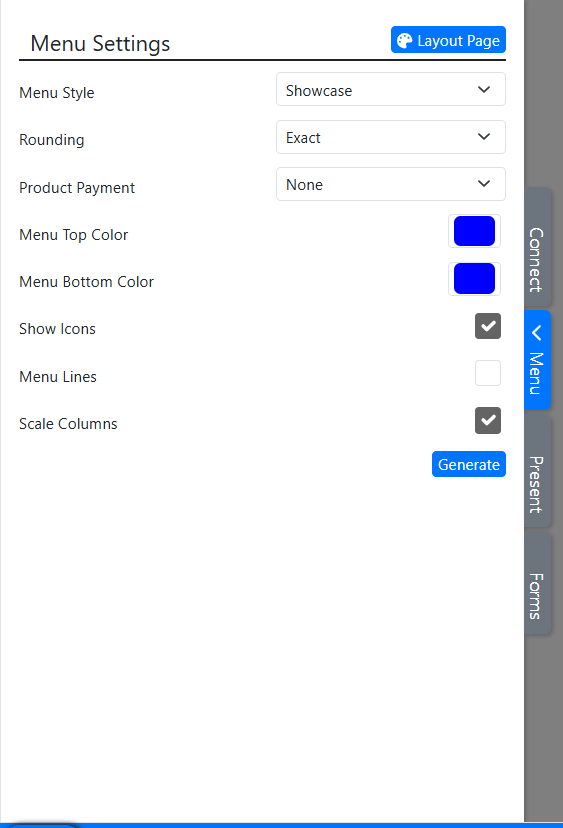Image resolution: width=563 pixels, height=828 pixels.
Task: Click the Menu Style dropdown arrow
Action: tap(484, 90)
